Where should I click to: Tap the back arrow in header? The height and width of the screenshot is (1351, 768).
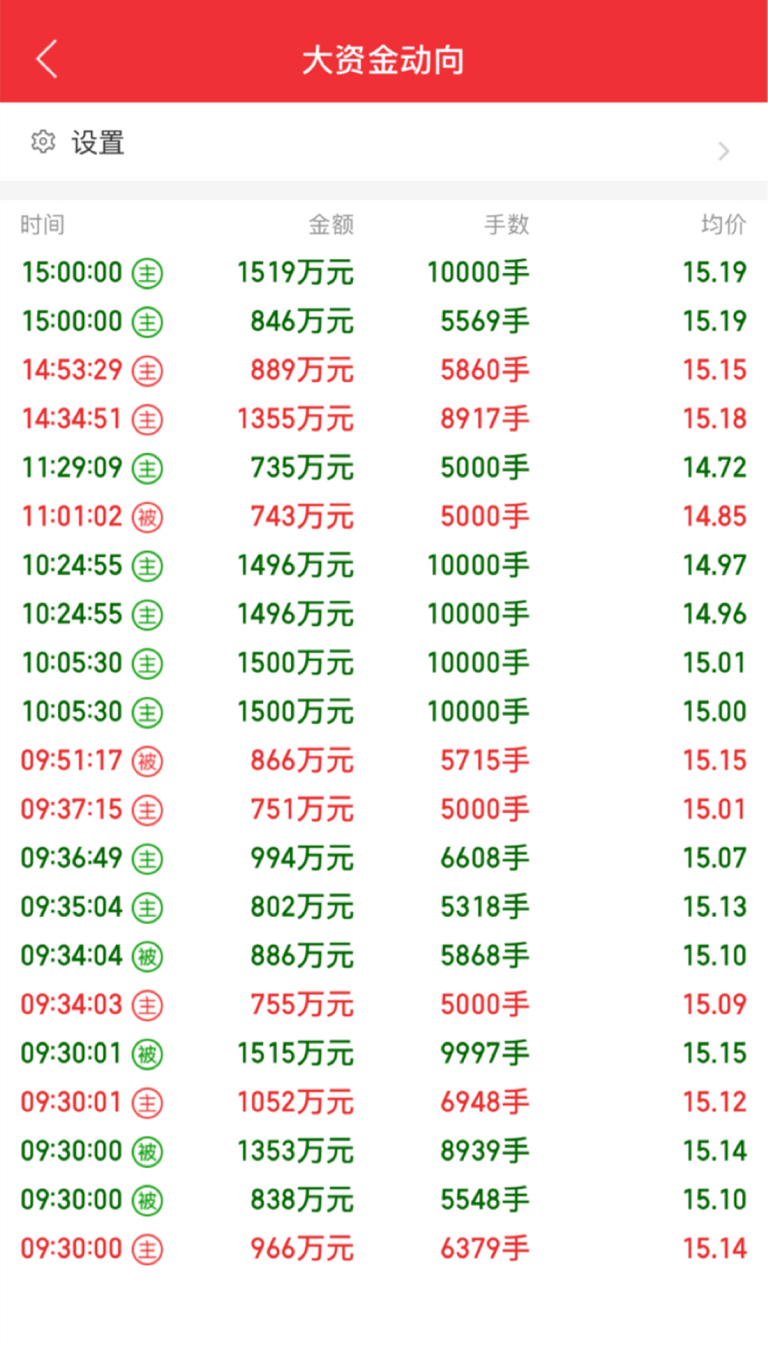click(x=47, y=60)
